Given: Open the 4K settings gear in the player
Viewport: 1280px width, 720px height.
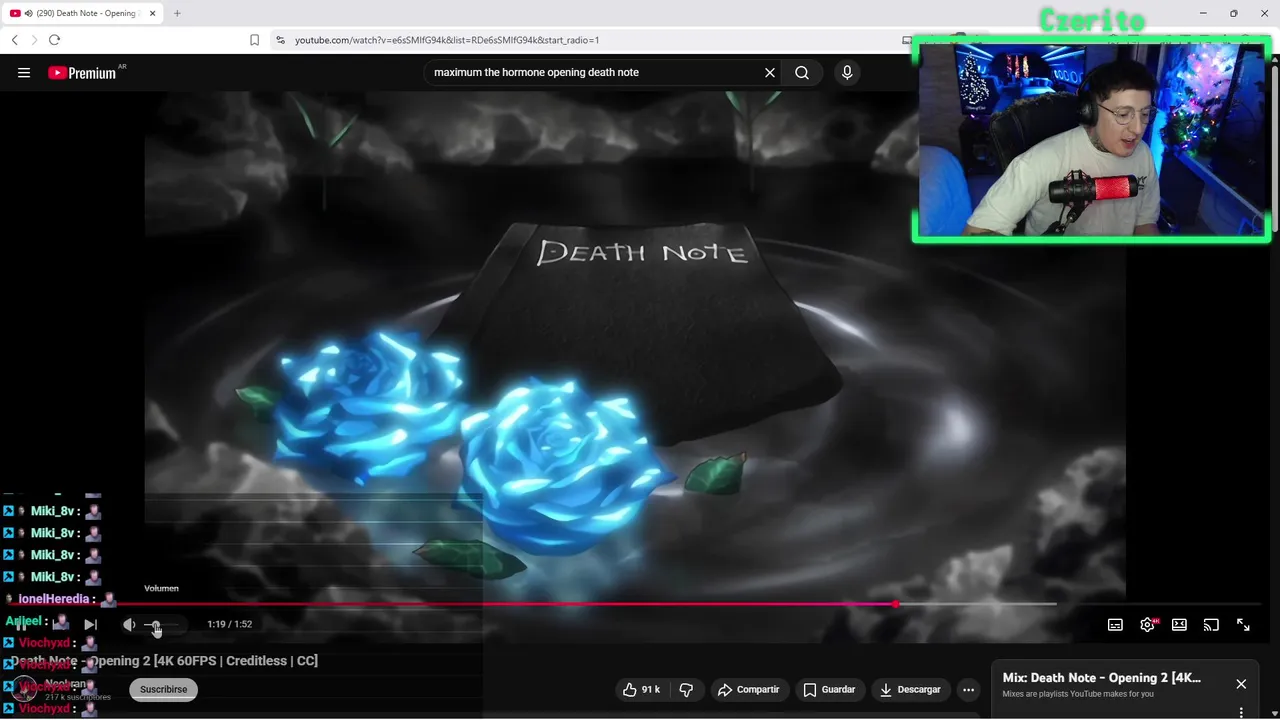Looking at the screenshot, I should pos(1147,625).
